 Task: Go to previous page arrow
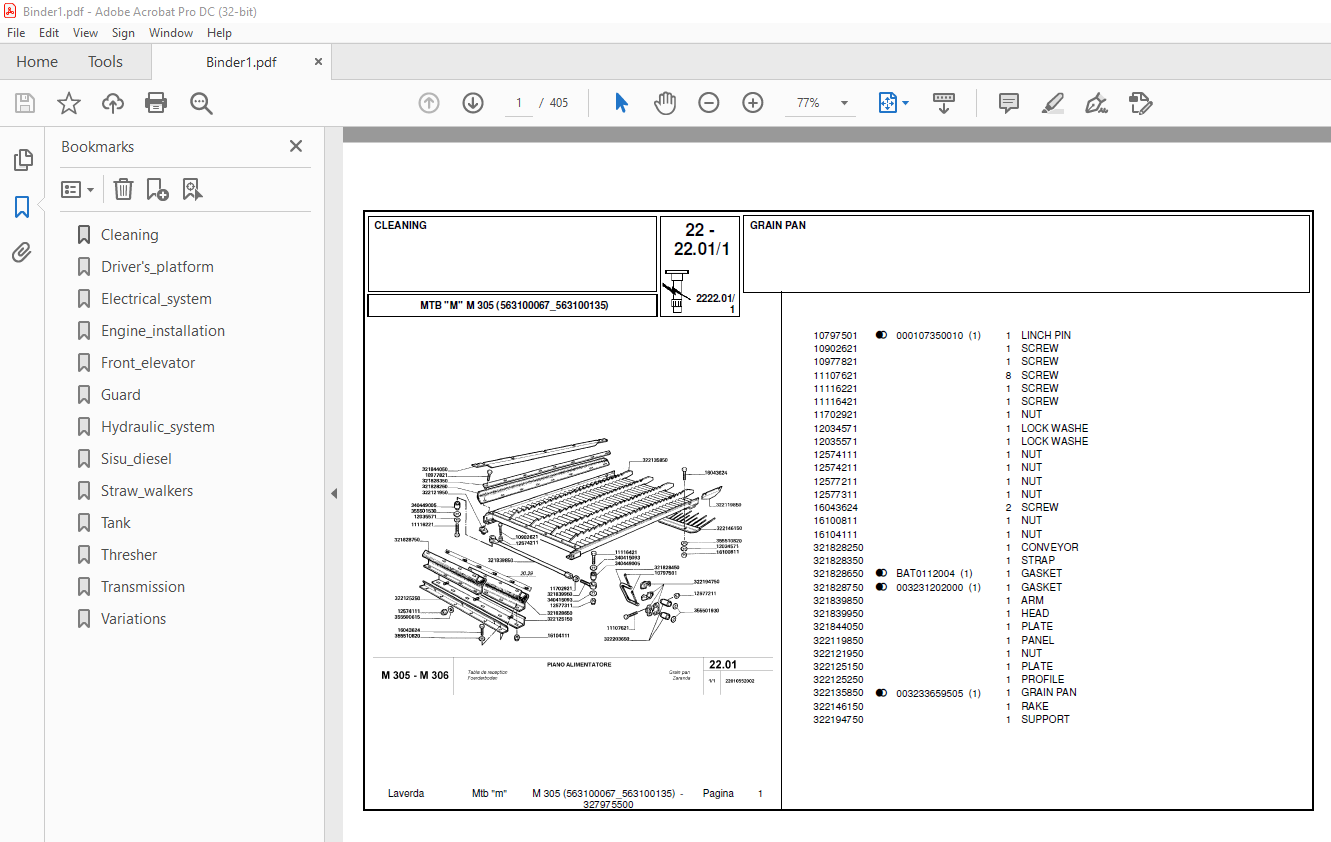[x=429, y=103]
